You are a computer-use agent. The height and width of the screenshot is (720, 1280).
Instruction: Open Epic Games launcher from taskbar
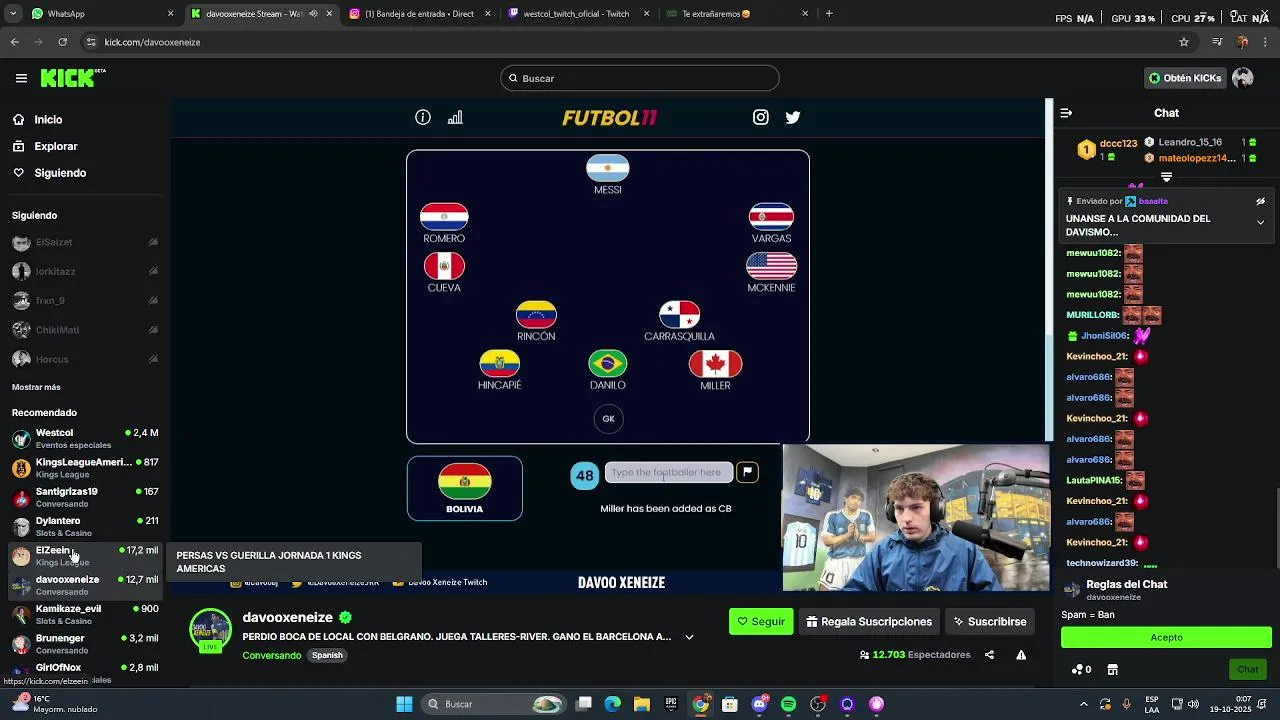[x=671, y=704]
